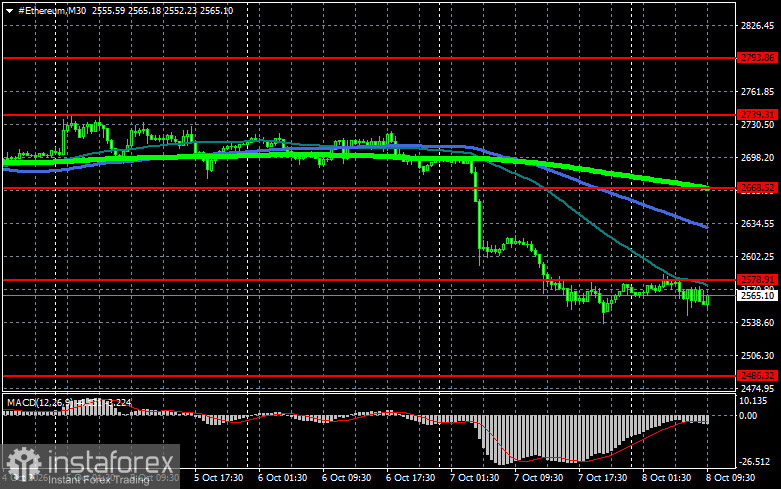Select the high price 2565.18 in the header
Image resolution: width=781 pixels, height=489 pixels.
click(144, 10)
